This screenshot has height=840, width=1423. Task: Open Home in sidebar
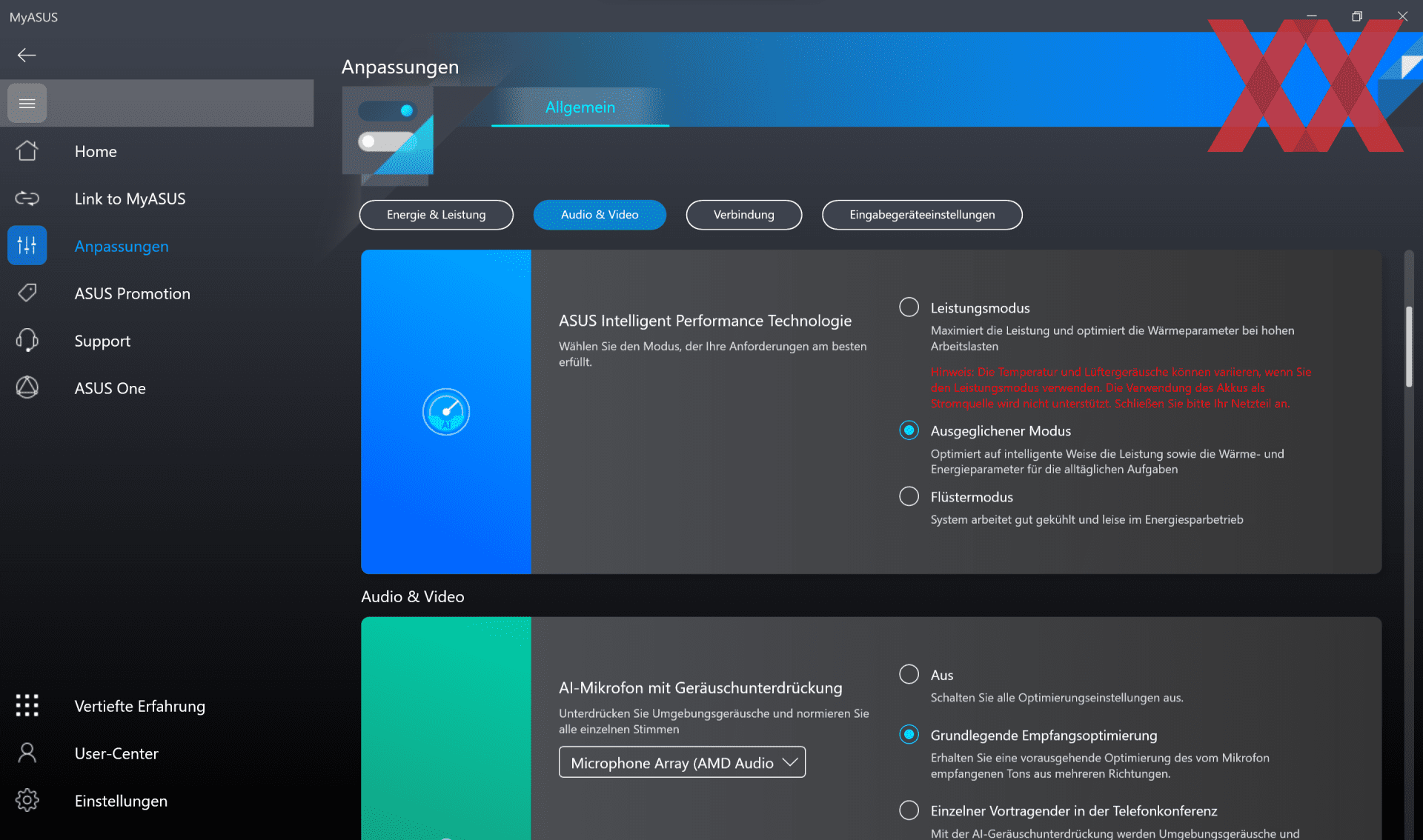tap(96, 151)
